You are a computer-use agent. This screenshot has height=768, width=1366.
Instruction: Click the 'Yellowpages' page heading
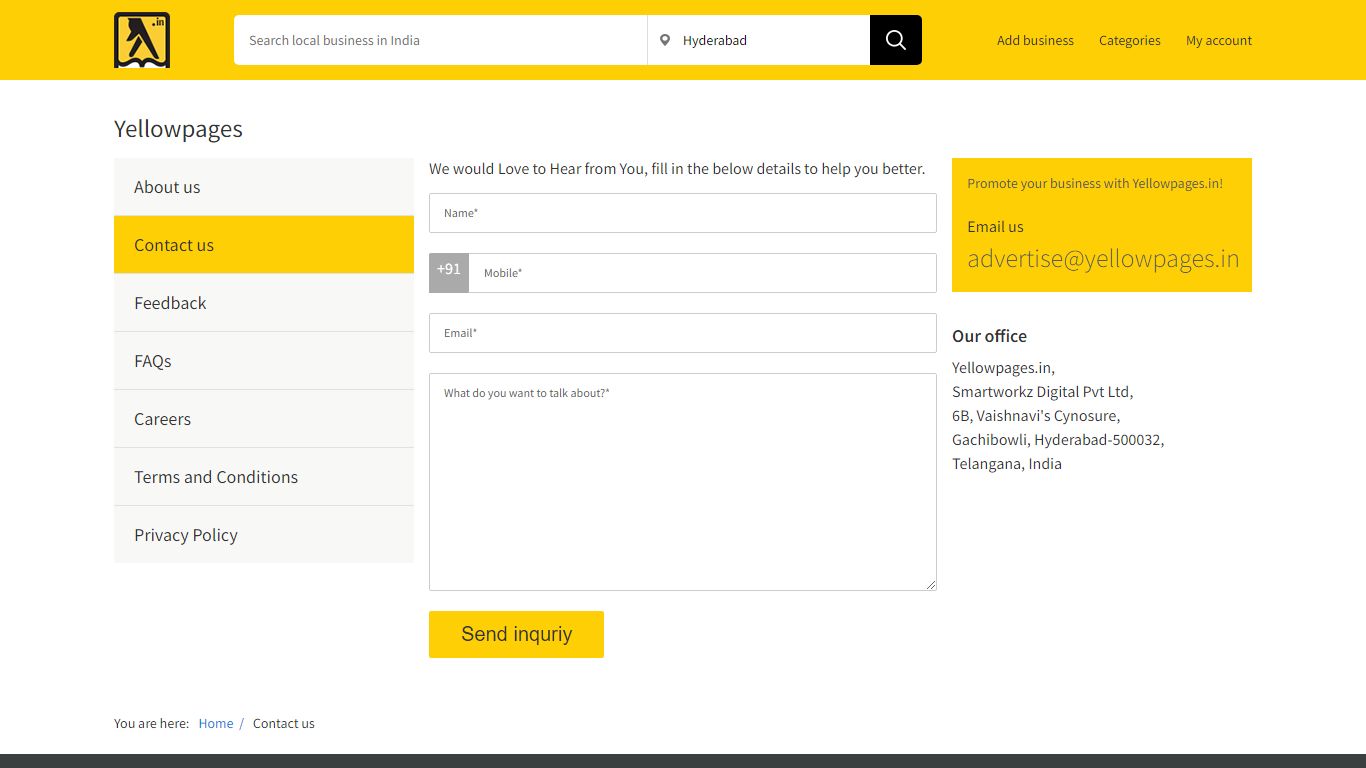click(x=178, y=129)
